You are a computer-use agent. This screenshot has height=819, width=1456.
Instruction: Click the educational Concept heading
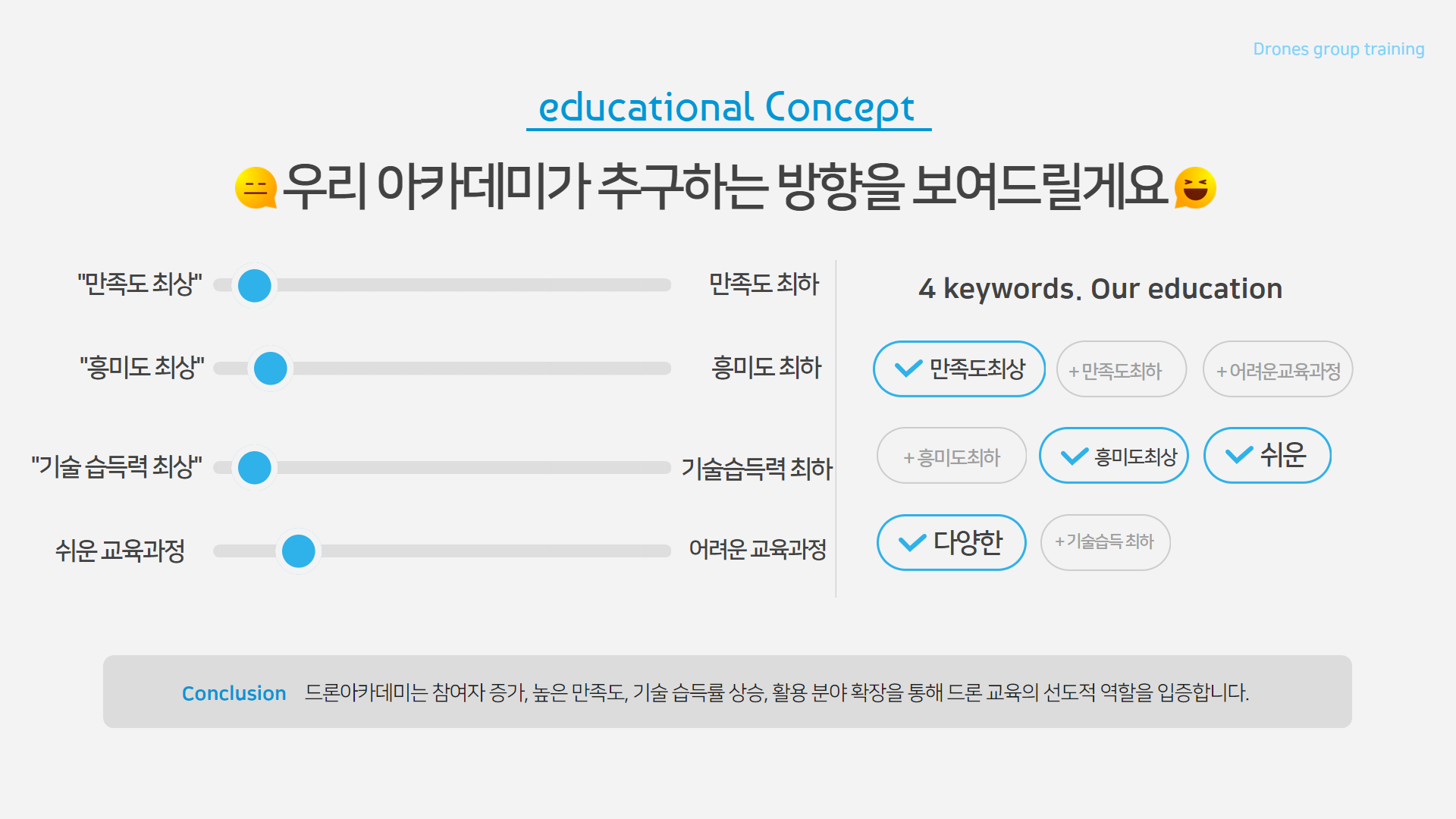726,107
